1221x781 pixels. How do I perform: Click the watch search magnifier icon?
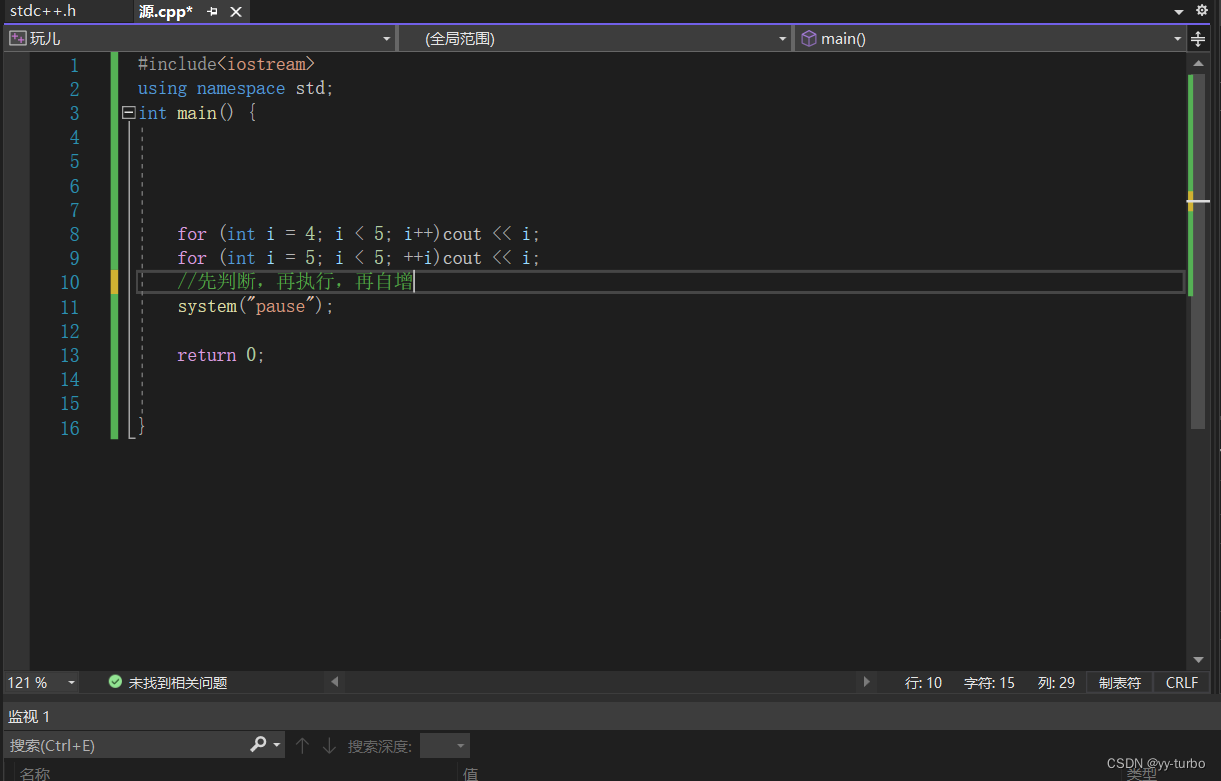tap(258, 744)
